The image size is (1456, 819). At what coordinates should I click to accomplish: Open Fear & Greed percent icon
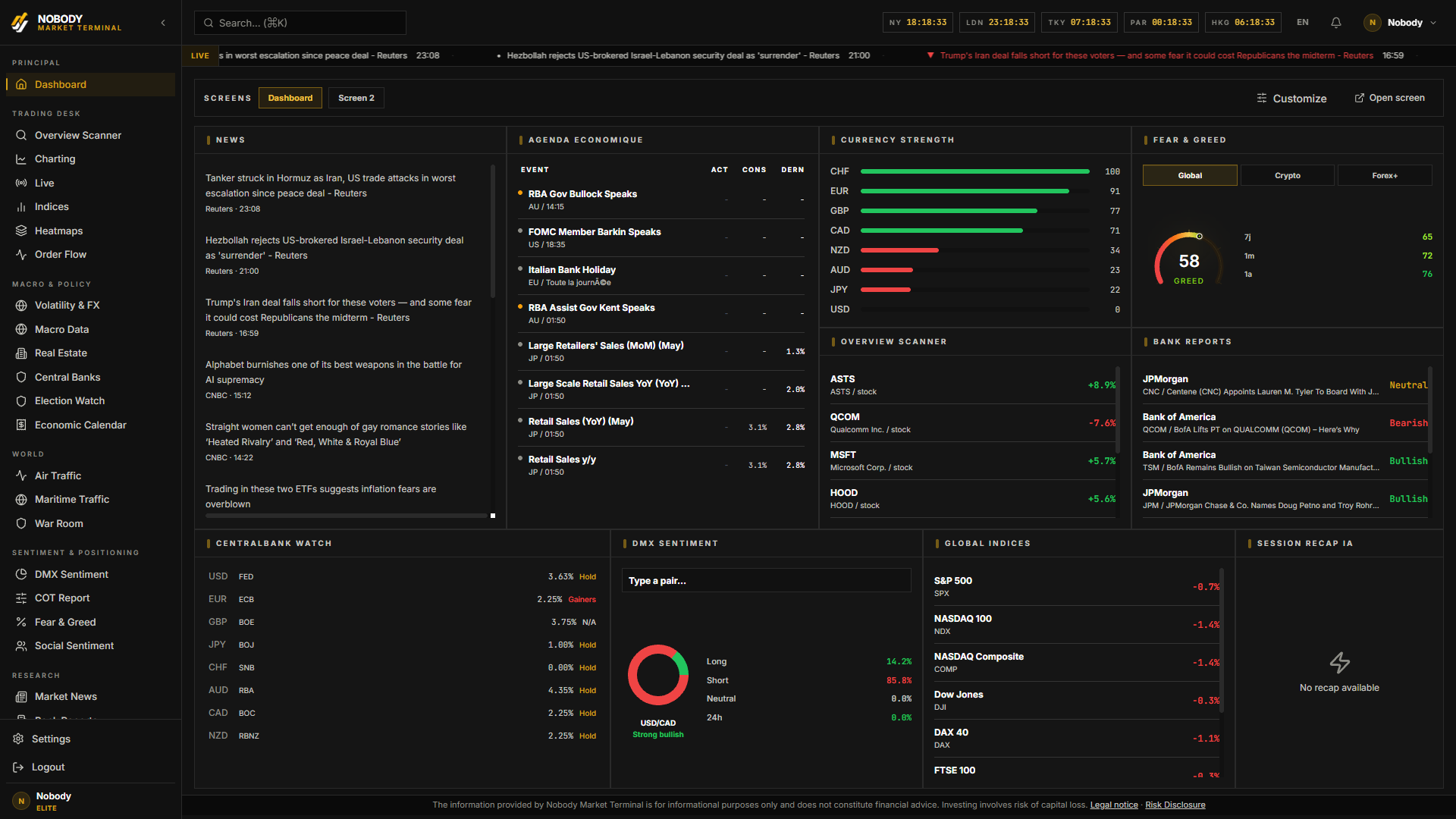[21, 622]
